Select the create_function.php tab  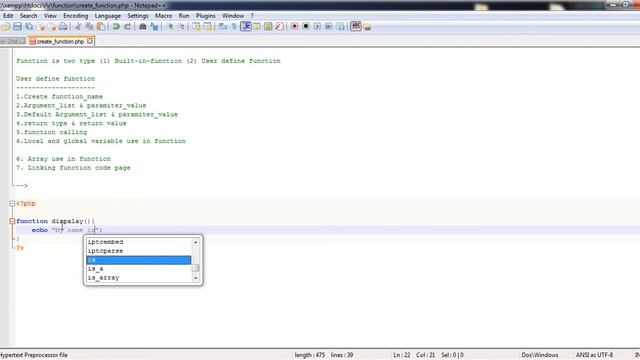pos(60,41)
